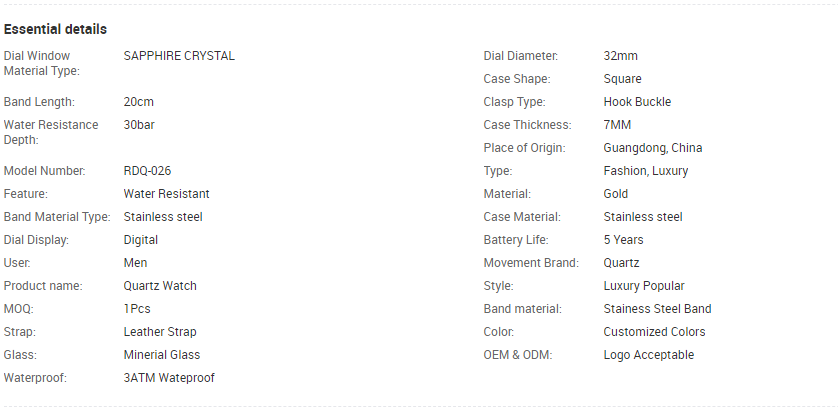Click the Product name value Quartz Watch

click(160, 286)
